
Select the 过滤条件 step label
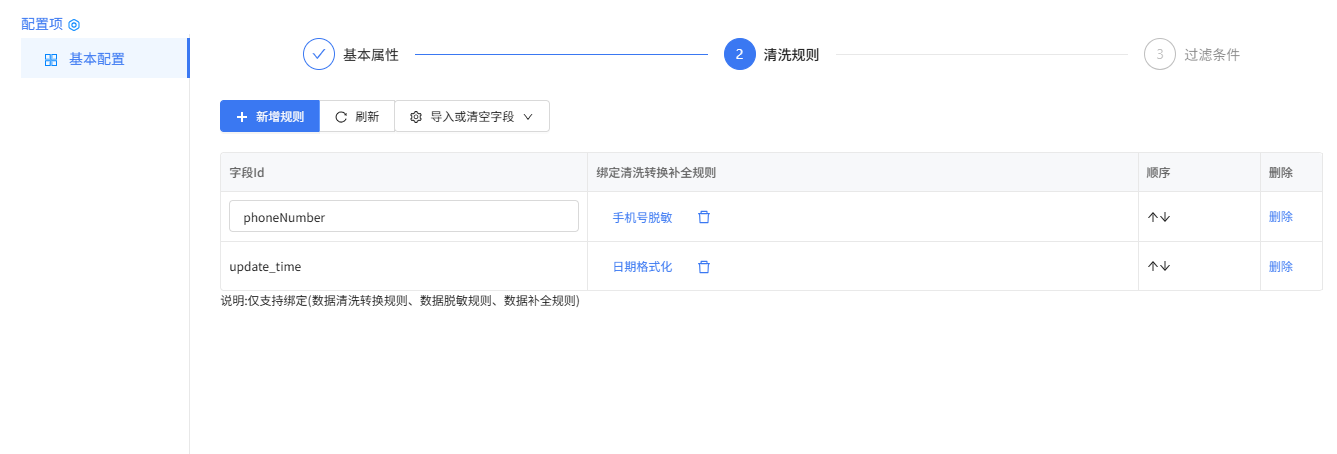click(1212, 55)
